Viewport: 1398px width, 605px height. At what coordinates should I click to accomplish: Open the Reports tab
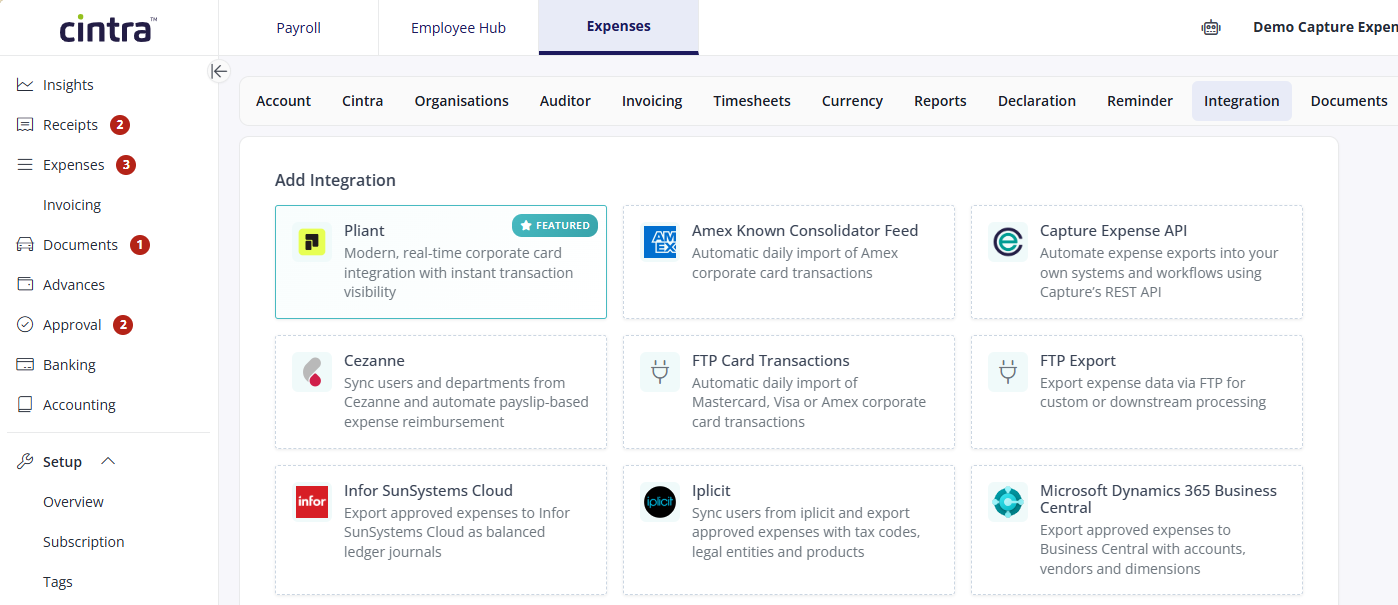[x=940, y=101]
